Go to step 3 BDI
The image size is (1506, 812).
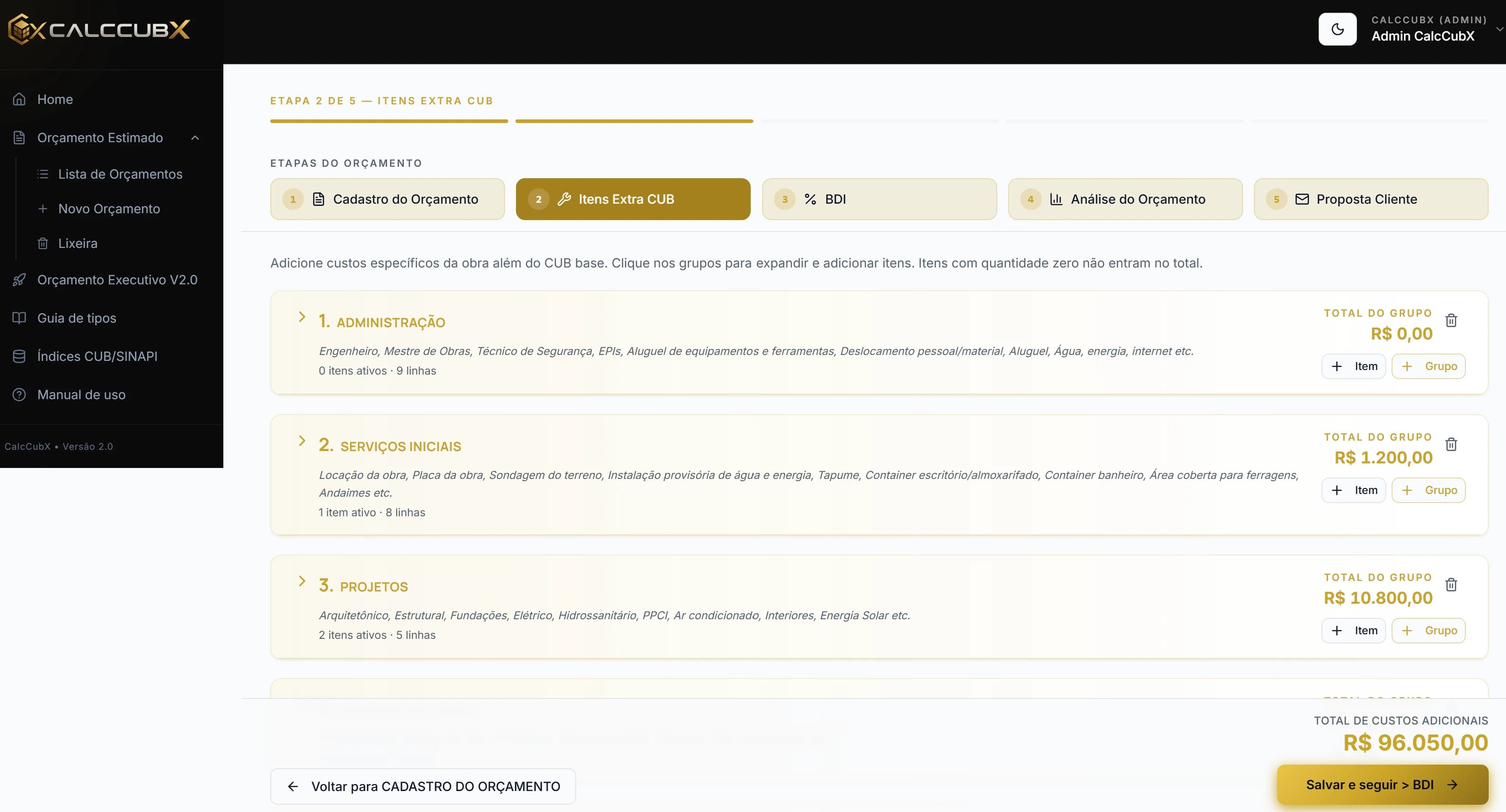click(879, 199)
